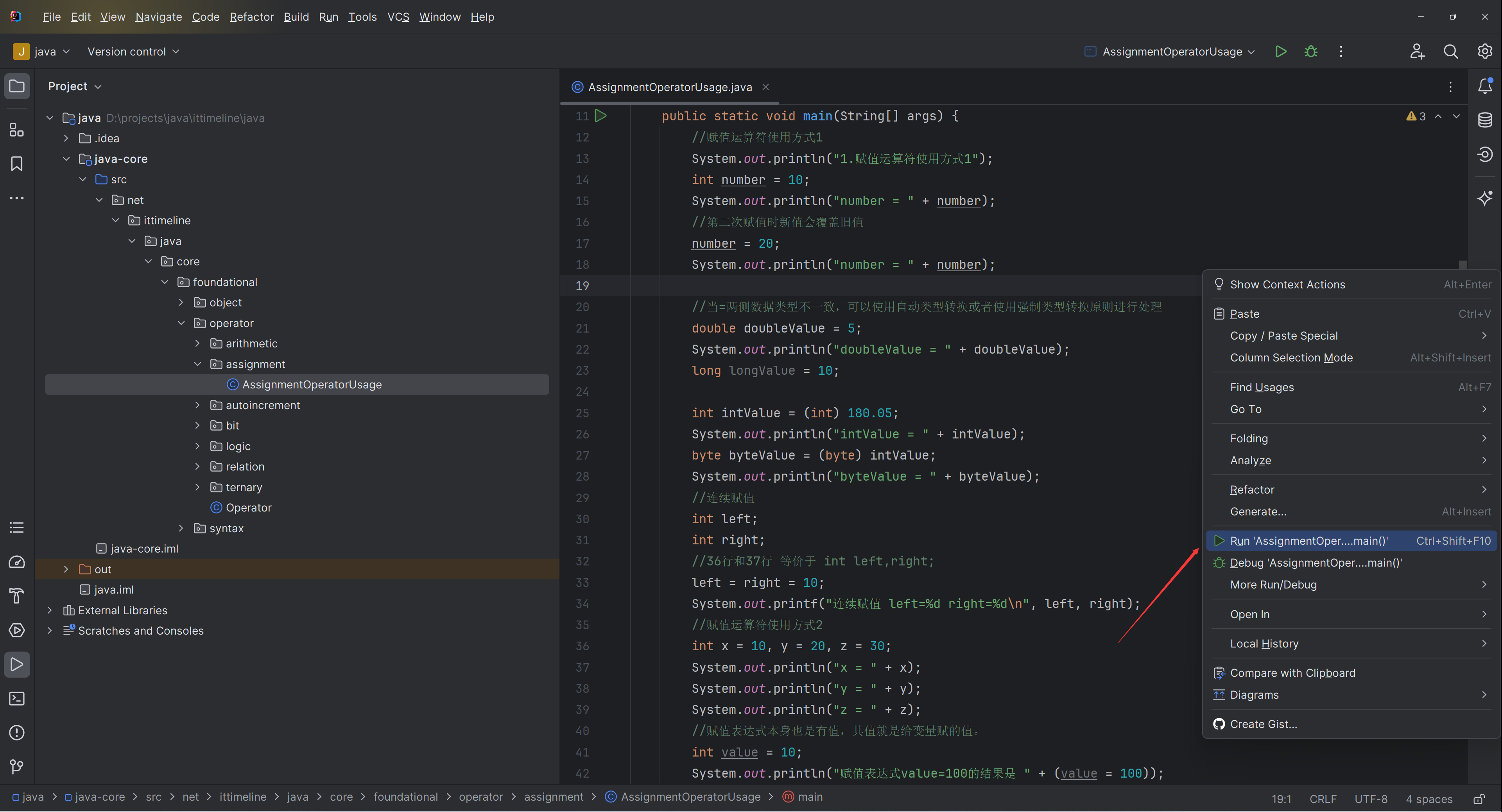Choose Debug 'AssignmentOper....main()' from context menu

pos(1351,563)
